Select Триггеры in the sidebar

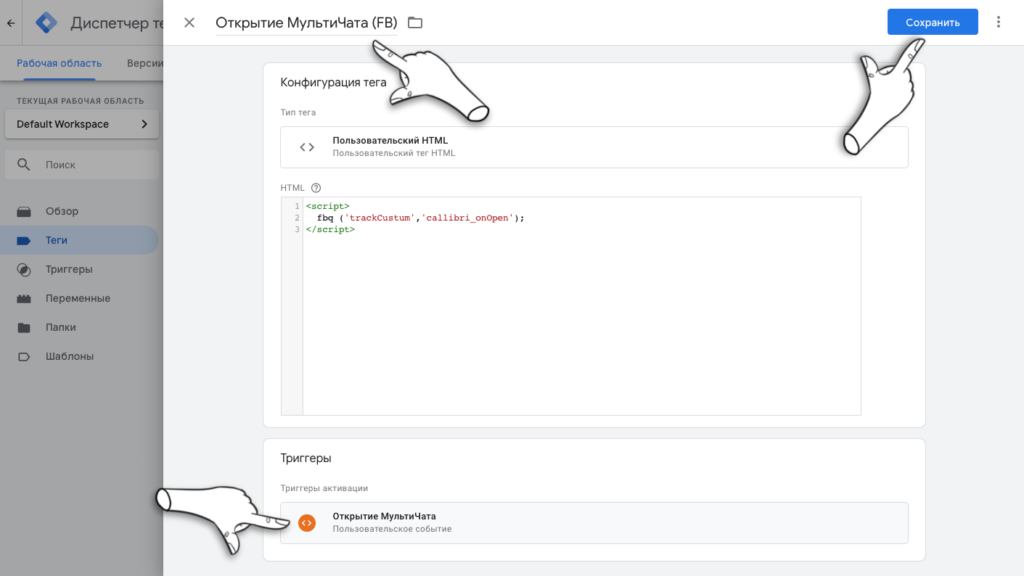point(68,270)
